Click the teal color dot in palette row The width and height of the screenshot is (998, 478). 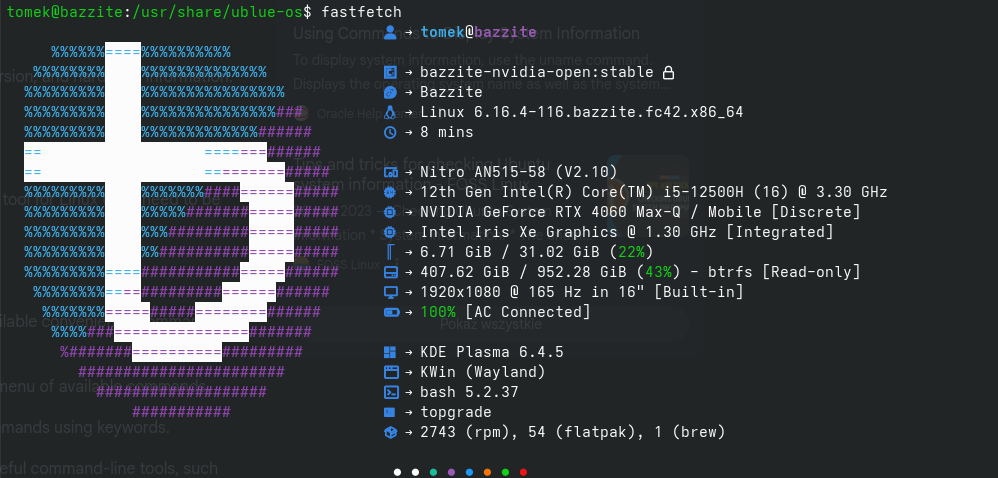pyautogui.click(x=433, y=472)
